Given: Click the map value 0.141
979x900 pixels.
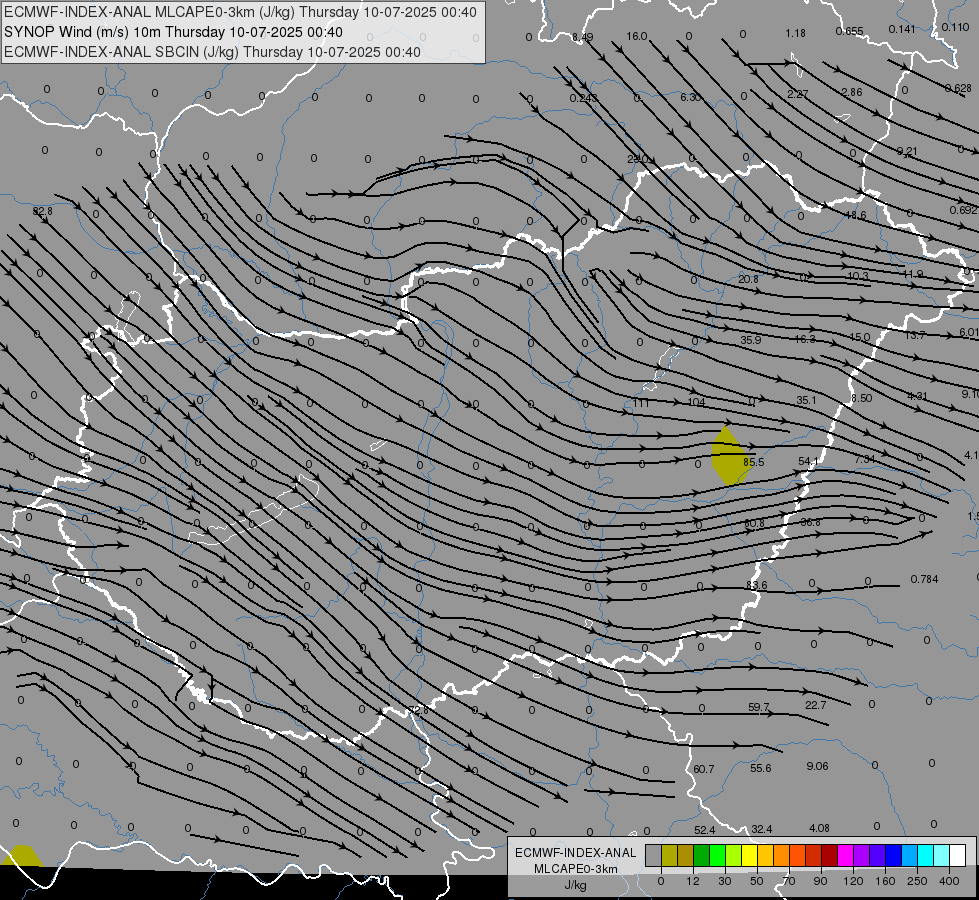Looking at the screenshot, I should [902, 29].
